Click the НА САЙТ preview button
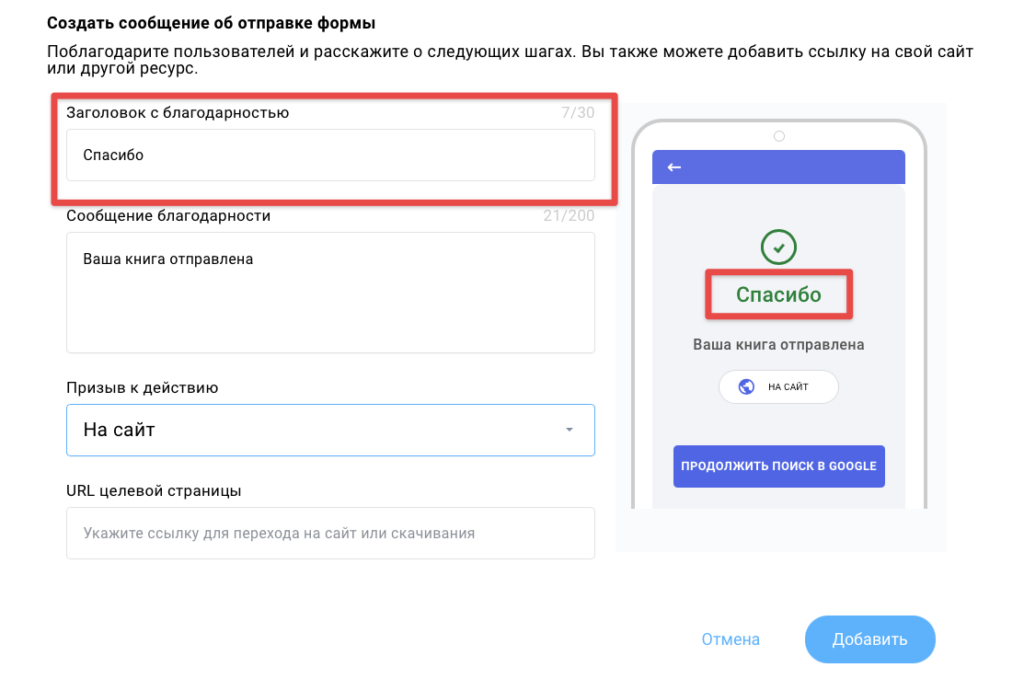 coord(778,387)
